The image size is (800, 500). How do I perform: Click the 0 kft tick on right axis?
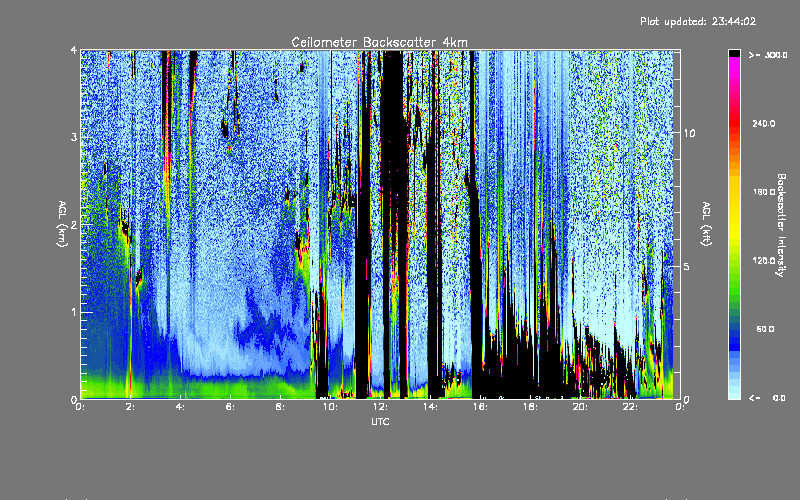[687, 399]
